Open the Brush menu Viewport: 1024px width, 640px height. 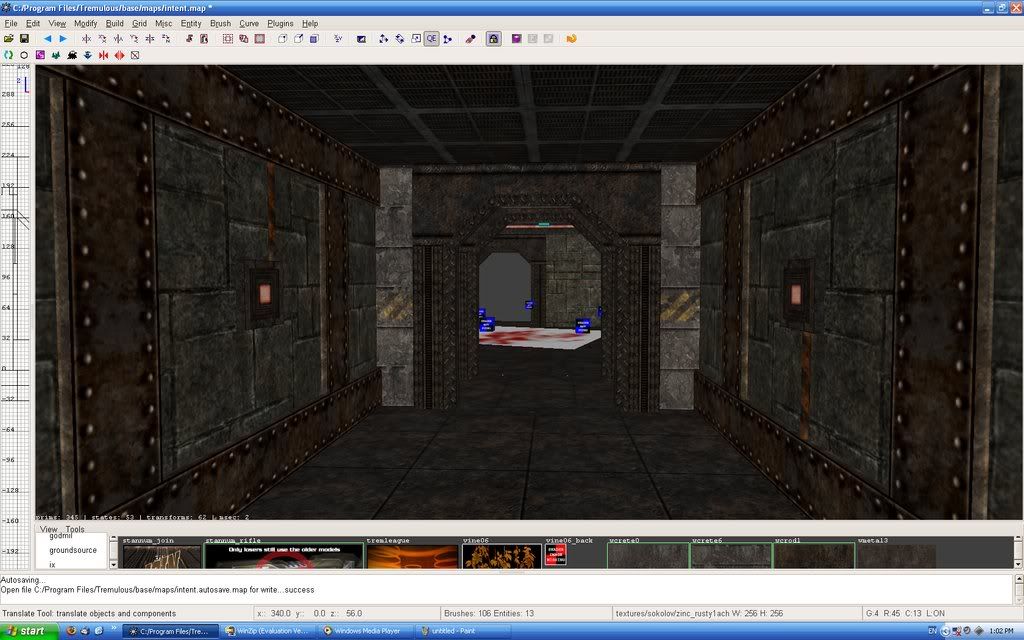tap(220, 24)
